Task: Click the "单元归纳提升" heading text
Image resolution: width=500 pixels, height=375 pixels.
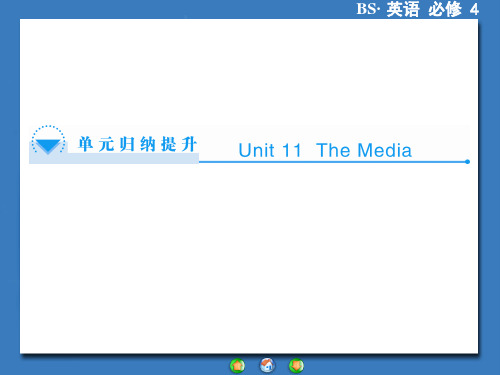Action: 137,144
